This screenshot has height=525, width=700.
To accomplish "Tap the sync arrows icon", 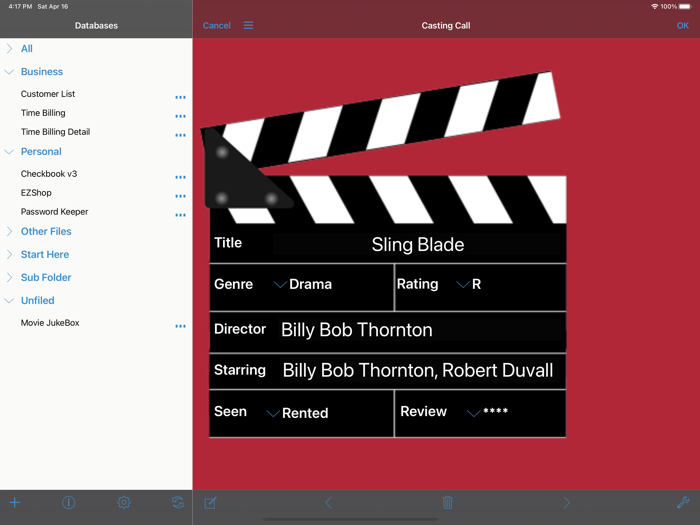I will tap(178, 503).
